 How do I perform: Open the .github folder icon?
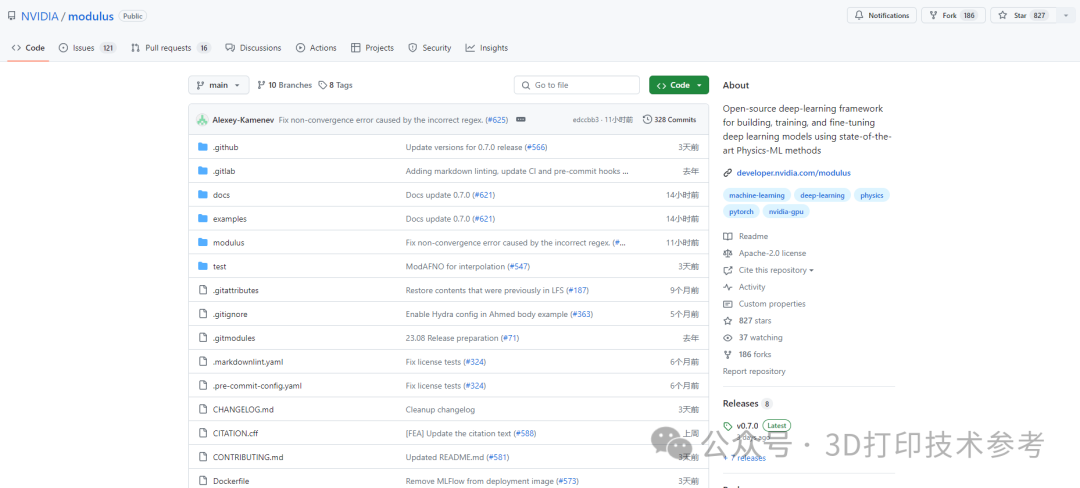pyautogui.click(x=202, y=147)
